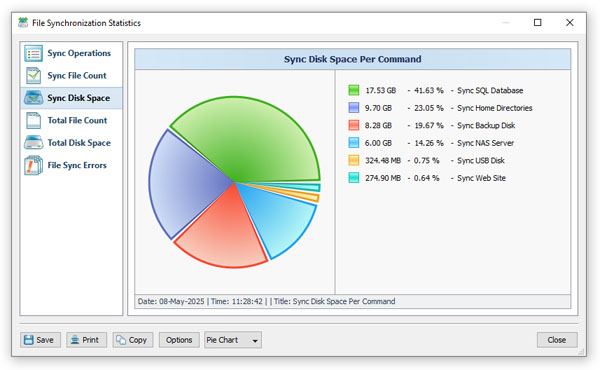Open the Pie Chart type dropdown
The height and width of the screenshot is (370, 600).
coord(233,340)
